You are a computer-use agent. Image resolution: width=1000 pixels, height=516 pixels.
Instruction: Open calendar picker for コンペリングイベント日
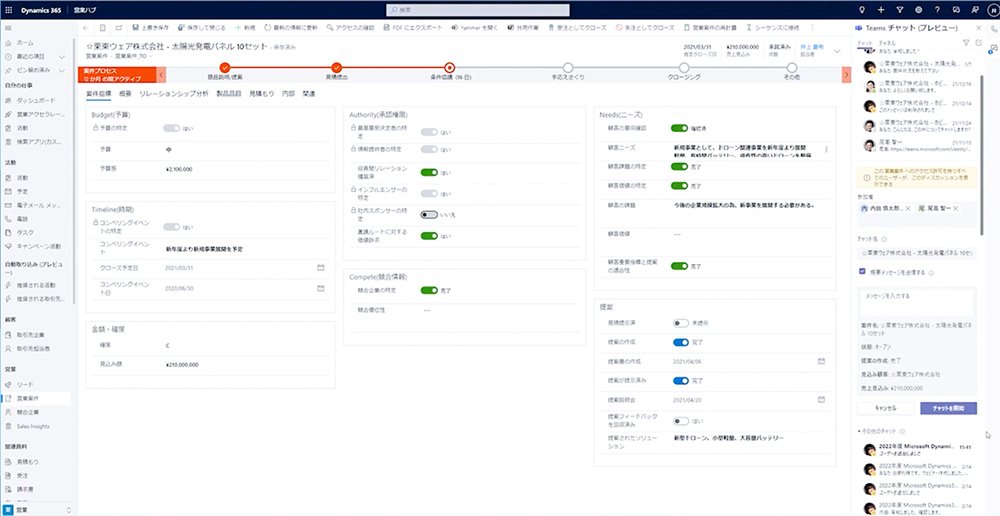click(321, 288)
